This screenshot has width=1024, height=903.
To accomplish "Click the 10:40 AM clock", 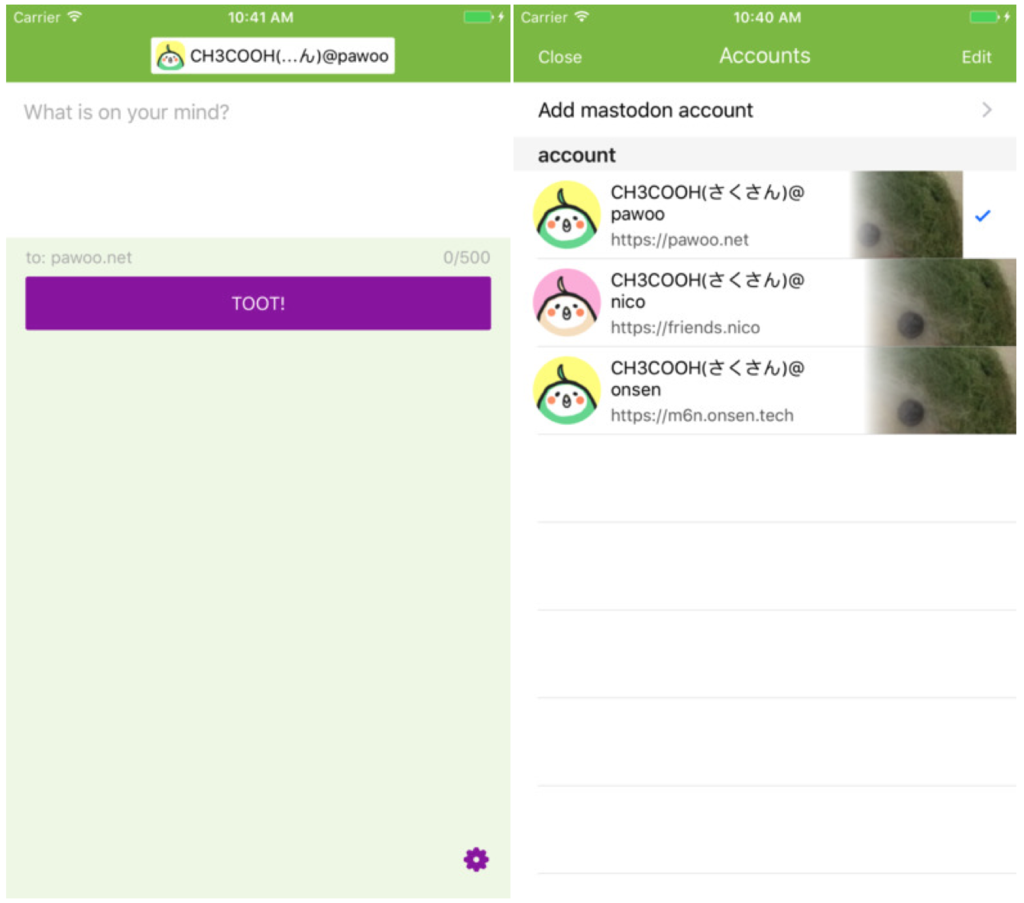I will (x=767, y=18).
